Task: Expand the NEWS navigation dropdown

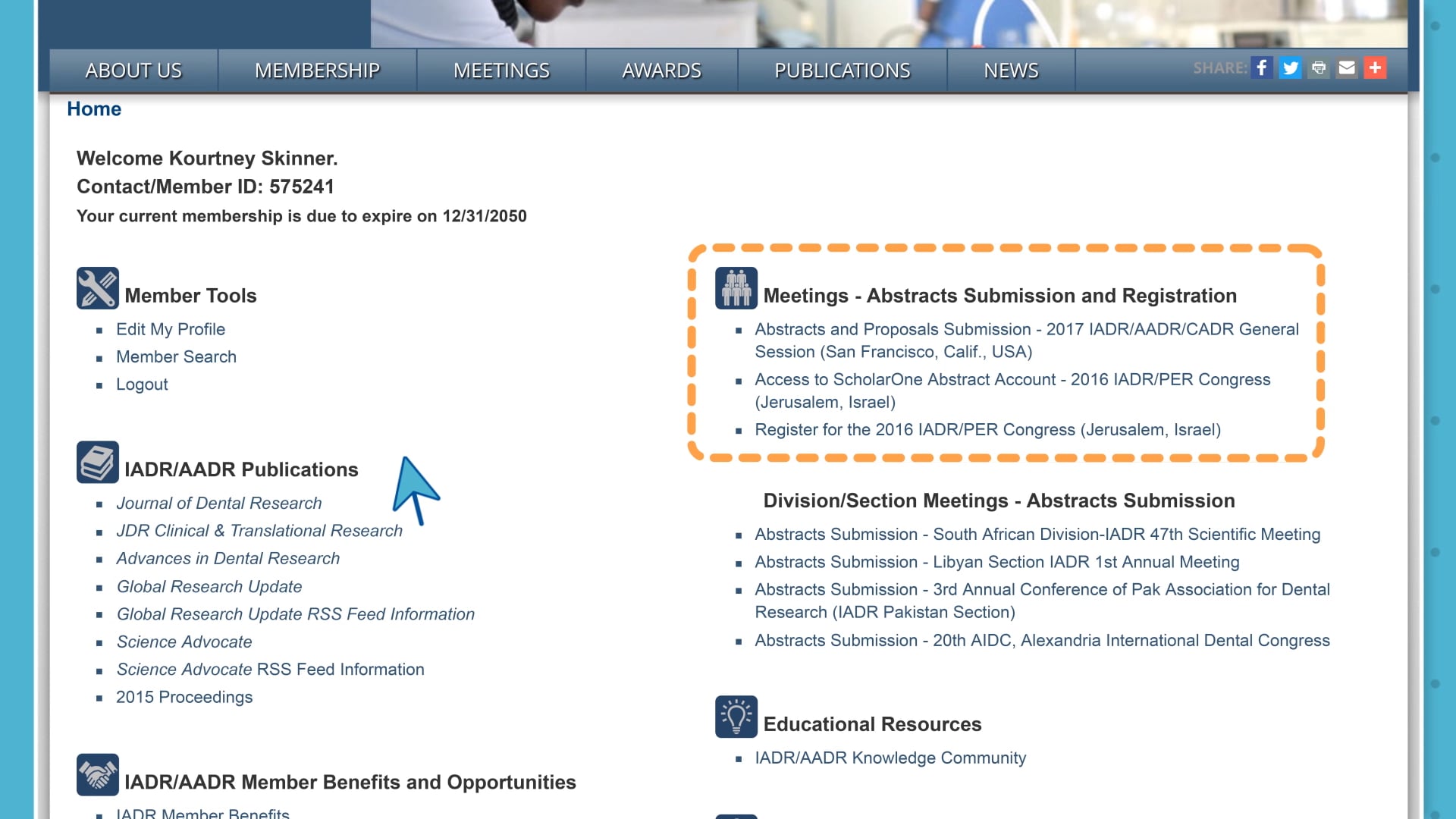Action: pyautogui.click(x=1010, y=70)
